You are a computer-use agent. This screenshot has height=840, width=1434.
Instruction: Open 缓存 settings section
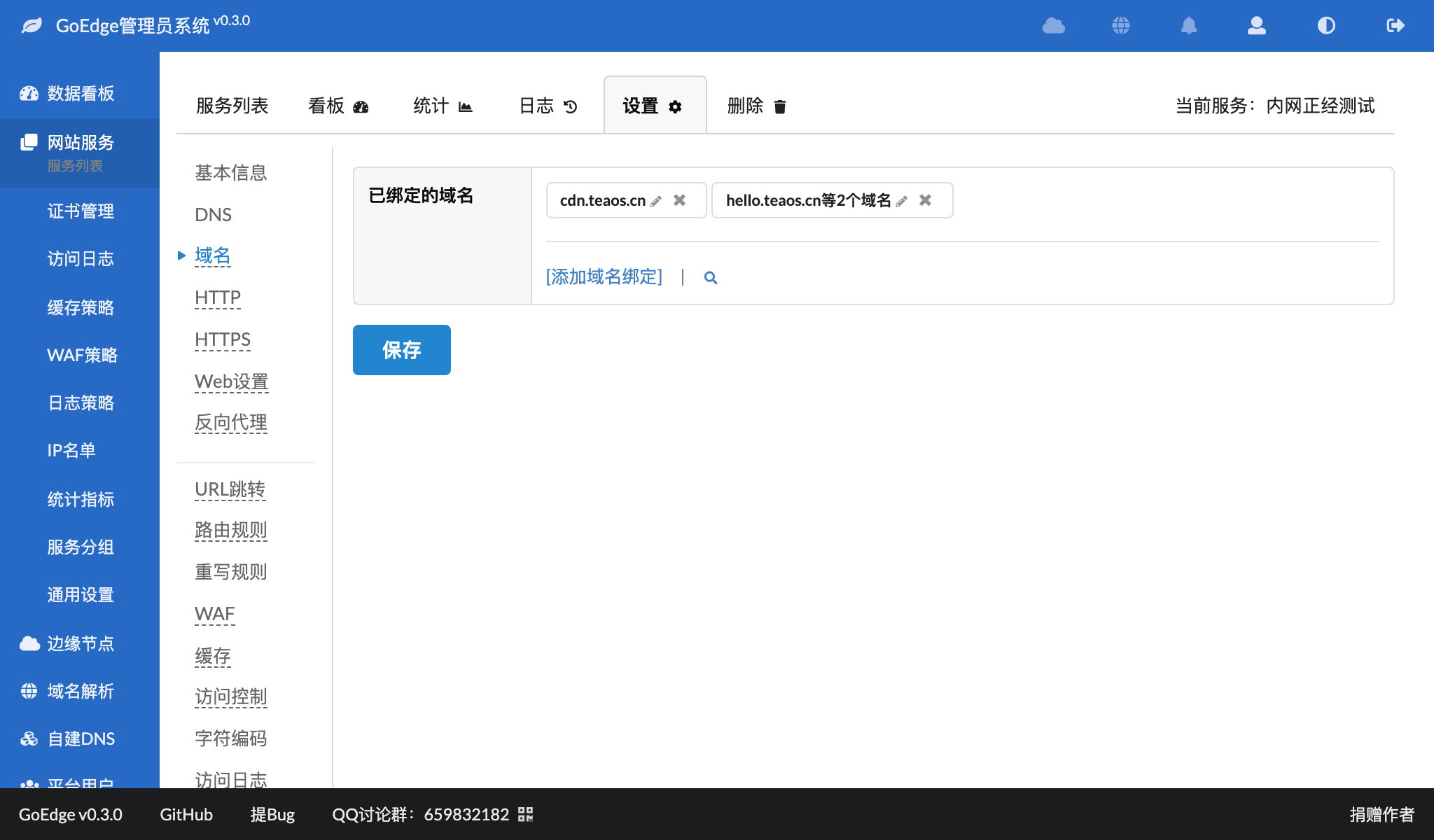coord(213,657)
